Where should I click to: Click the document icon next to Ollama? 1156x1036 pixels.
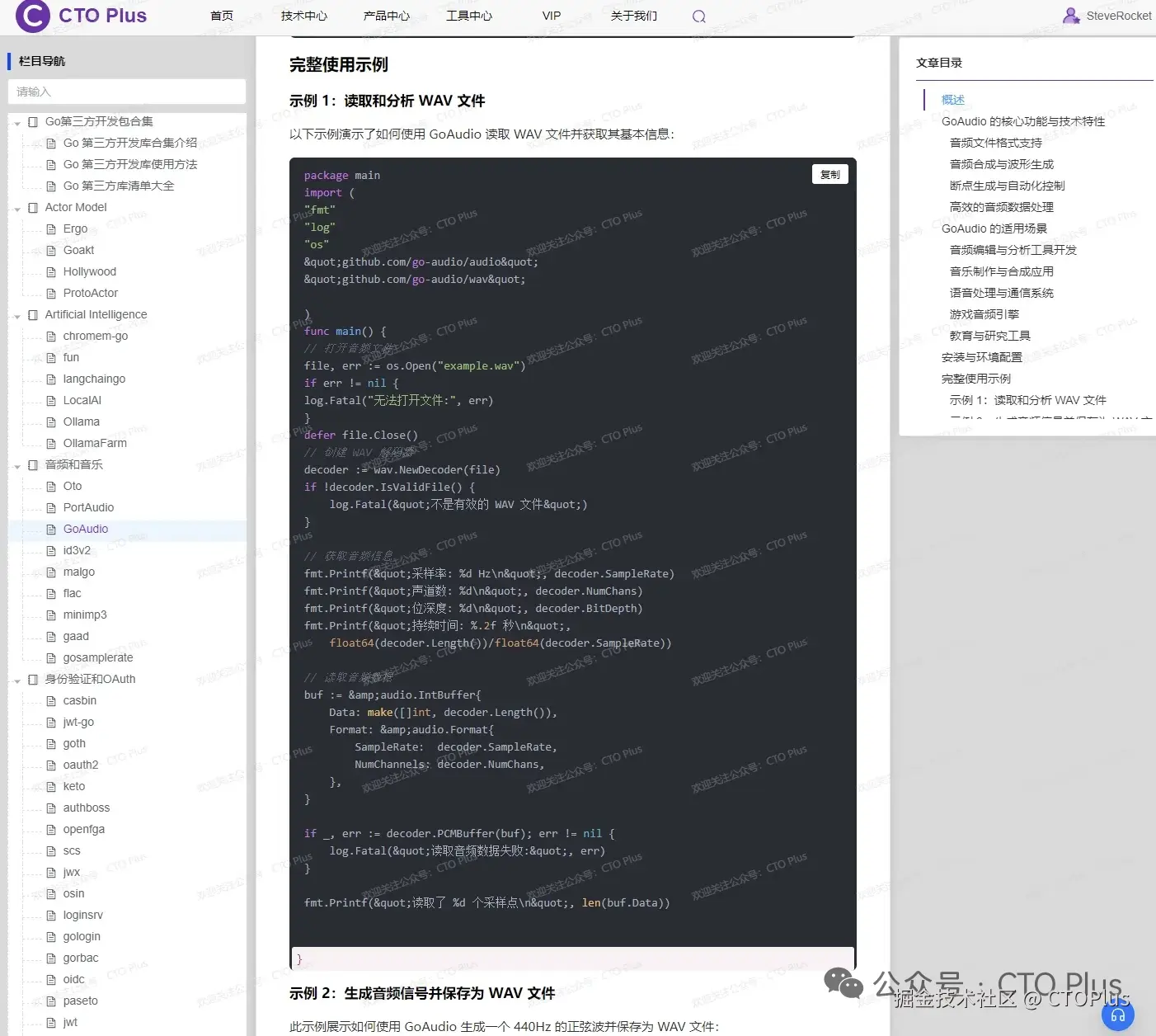tap(51, 421)
